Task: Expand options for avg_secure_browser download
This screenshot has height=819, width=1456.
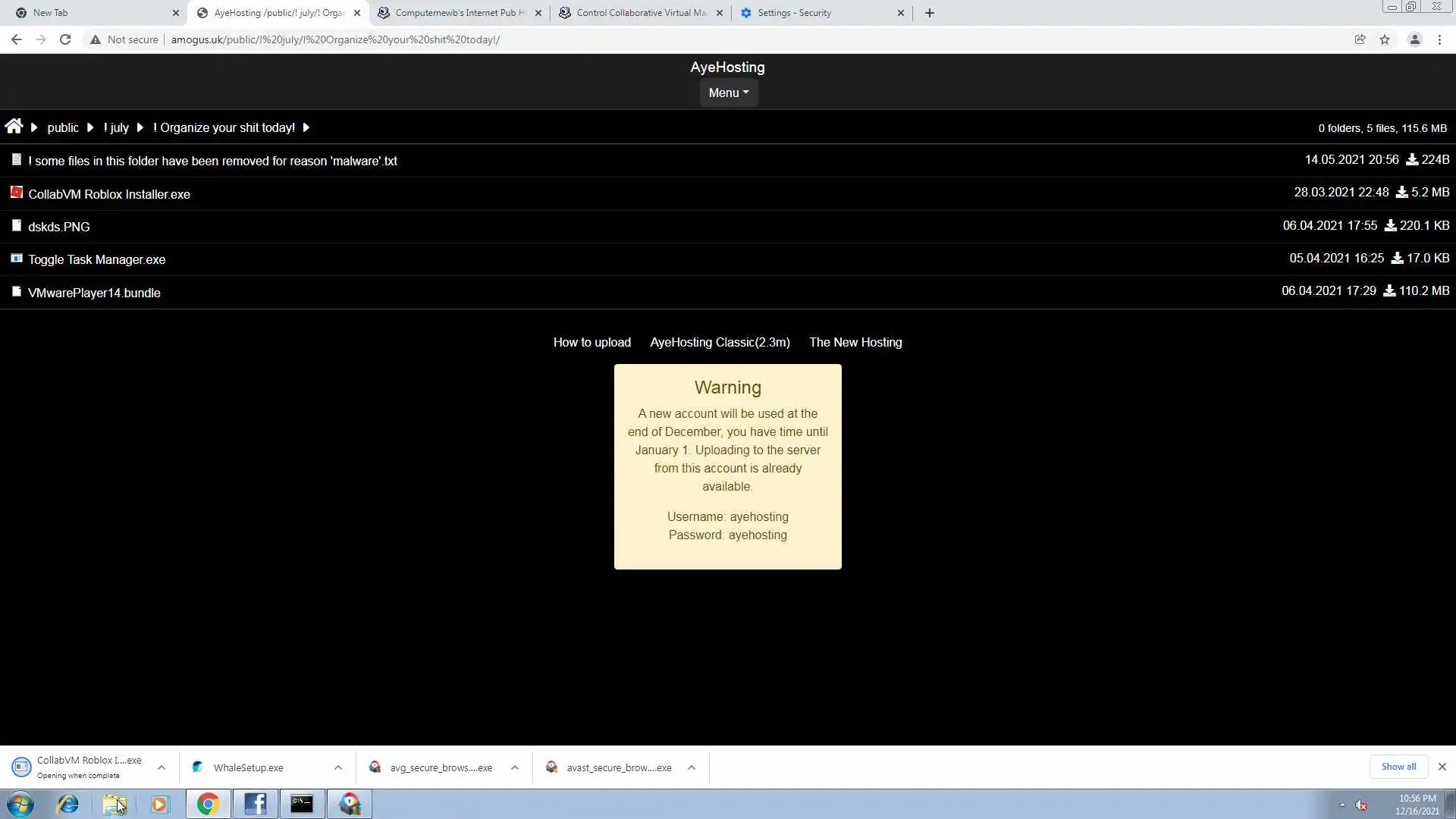Action: (x=515, y=767)
